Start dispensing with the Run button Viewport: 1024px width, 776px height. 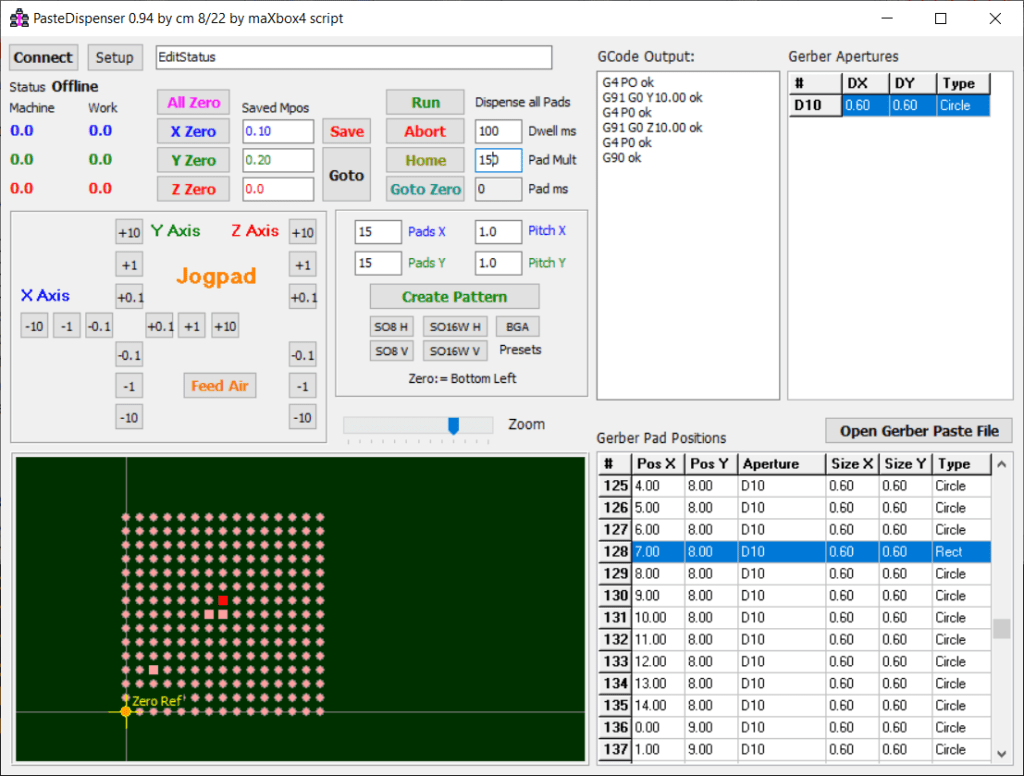425,102
